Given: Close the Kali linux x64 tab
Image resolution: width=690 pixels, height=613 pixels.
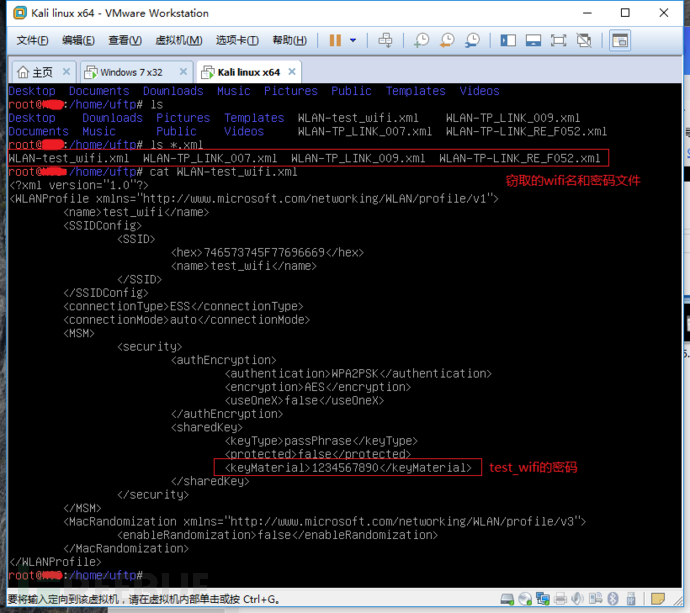Looking at the screenshot, I should (x=292, y=71).
